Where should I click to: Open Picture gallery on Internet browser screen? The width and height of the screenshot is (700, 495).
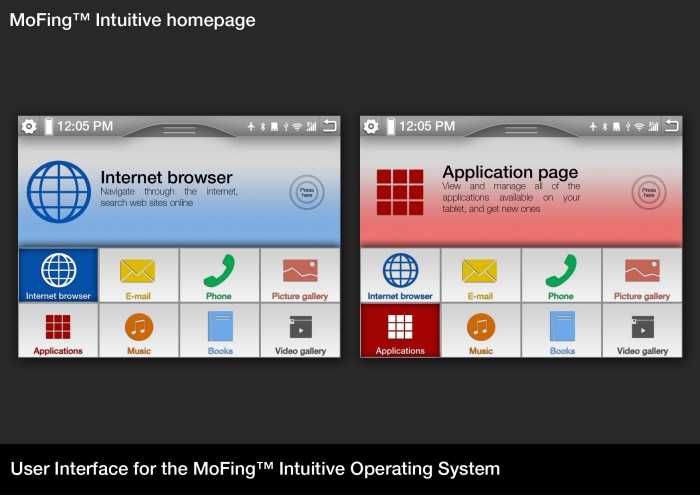click(300, 275)
